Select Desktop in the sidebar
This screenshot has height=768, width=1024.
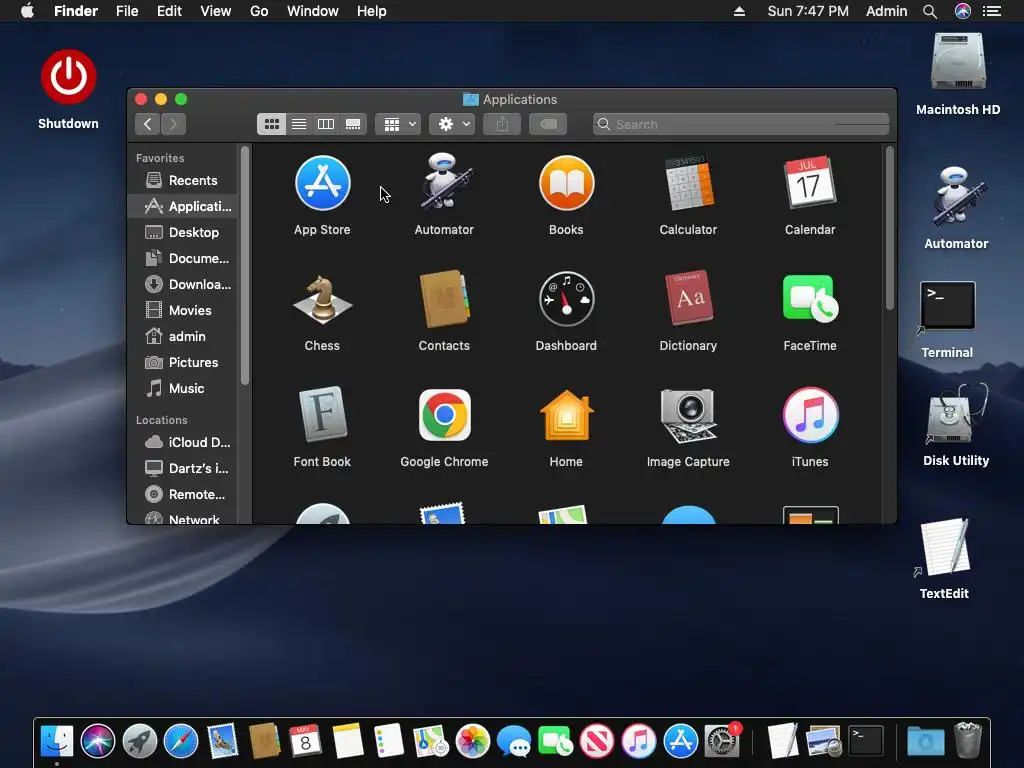(182, 232)
